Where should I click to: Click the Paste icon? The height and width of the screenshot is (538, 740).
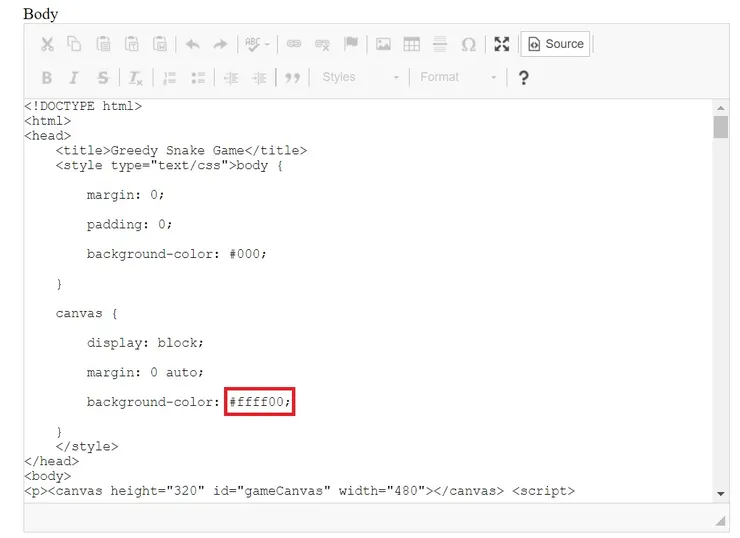pyautogui.click(x=103, y=44)
